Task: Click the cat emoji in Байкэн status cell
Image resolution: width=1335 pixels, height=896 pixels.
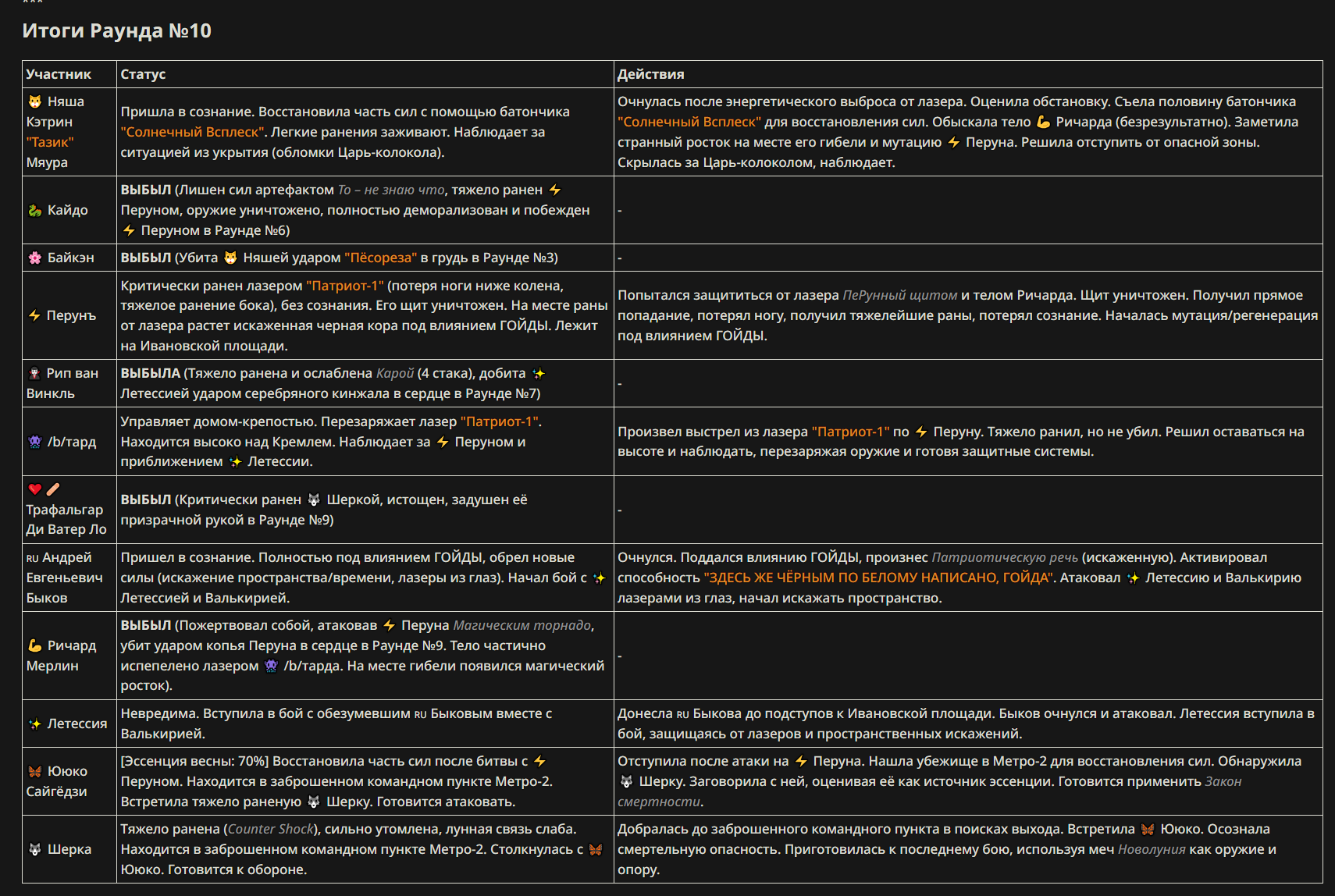Action: click(x=230, y=258)
